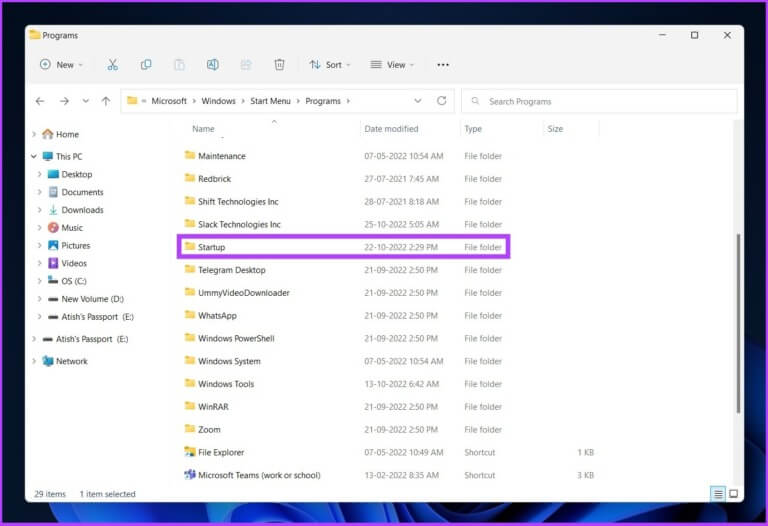Click the Cut scissors icon
This screenshot has height=526, width=768.
tap(113, 65)
